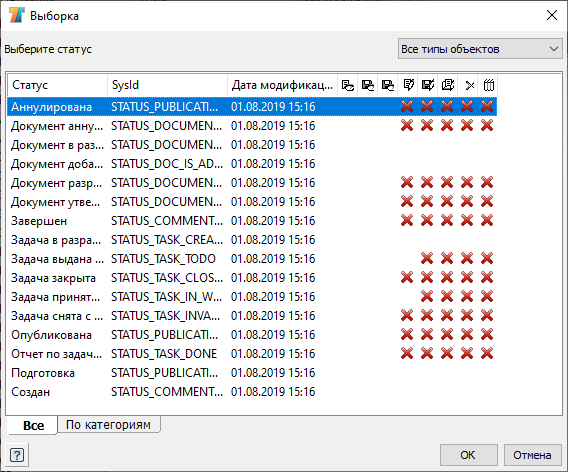Click the third save-and-view column header icon
This screenshot has height=472, width=568.
pyautogui.click(x=388, y=85)
